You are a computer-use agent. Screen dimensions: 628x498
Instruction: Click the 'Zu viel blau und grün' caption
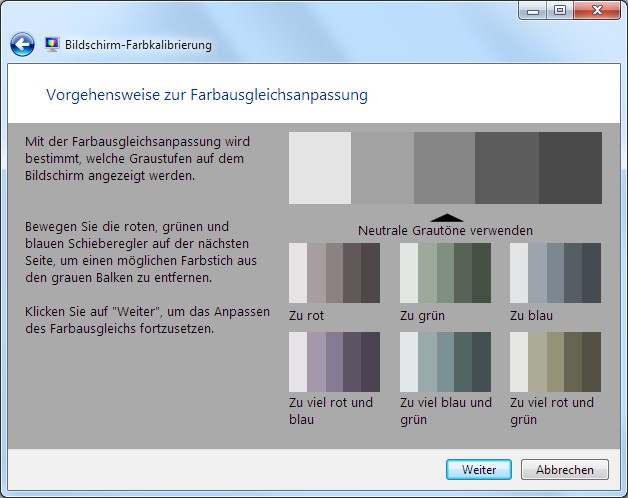point(446,411)
